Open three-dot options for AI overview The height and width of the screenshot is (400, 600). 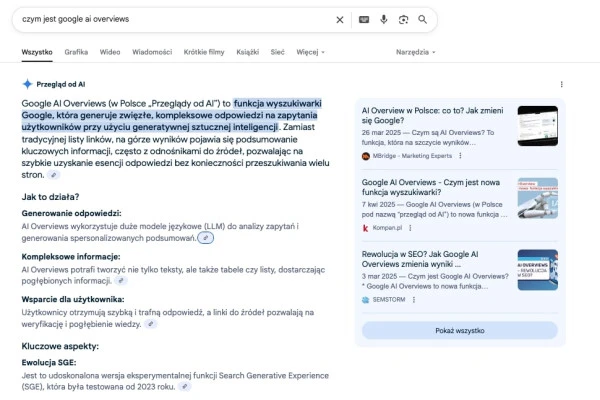tap(561, 85)
